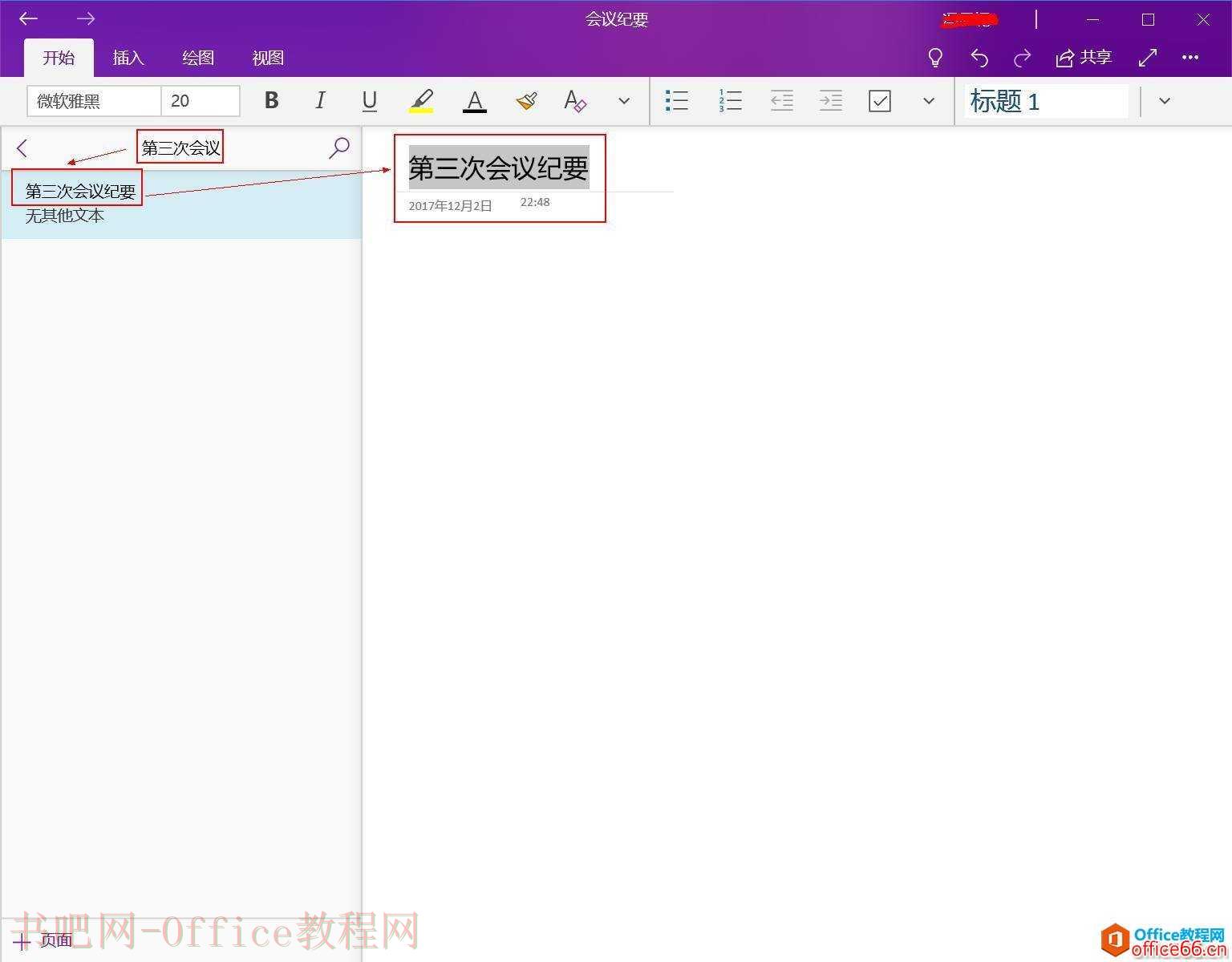Apply yellow highlight color
Image resolution: width=1232 pixels, height=962 pixels.
pyautogui.click(x=421, y=101)
